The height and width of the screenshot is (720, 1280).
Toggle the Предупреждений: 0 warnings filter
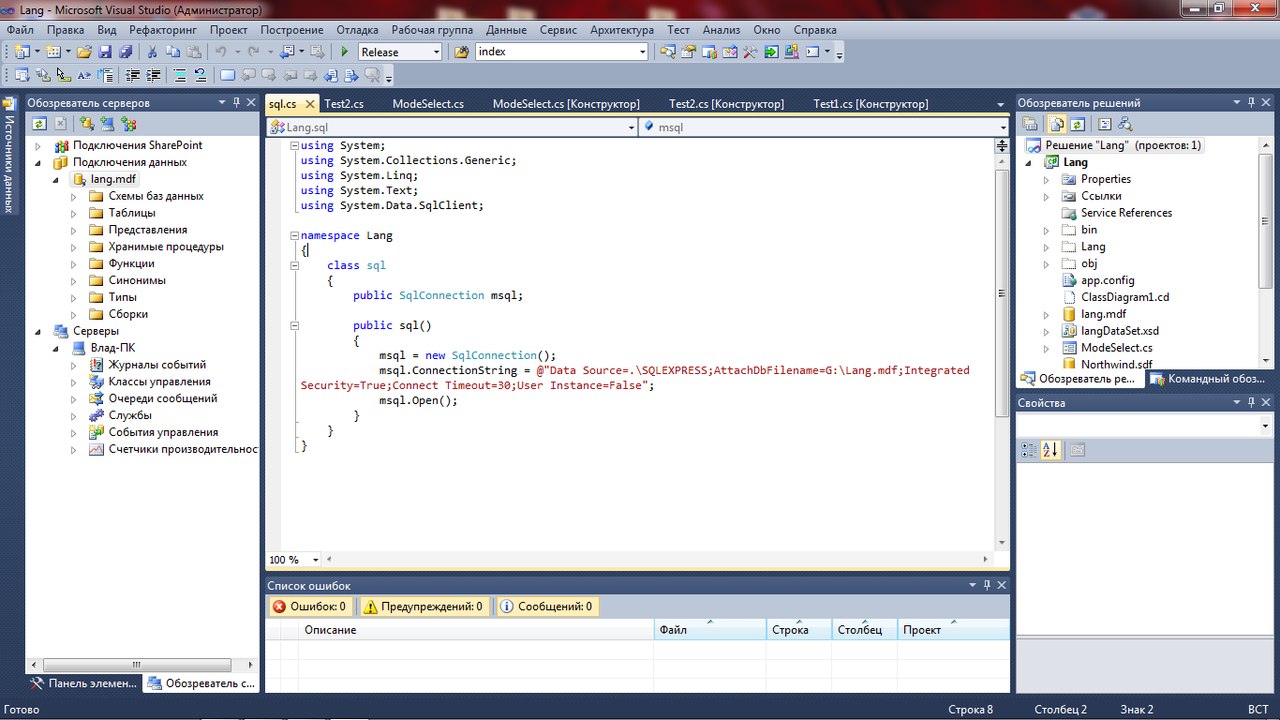click(x=423, y=606)
